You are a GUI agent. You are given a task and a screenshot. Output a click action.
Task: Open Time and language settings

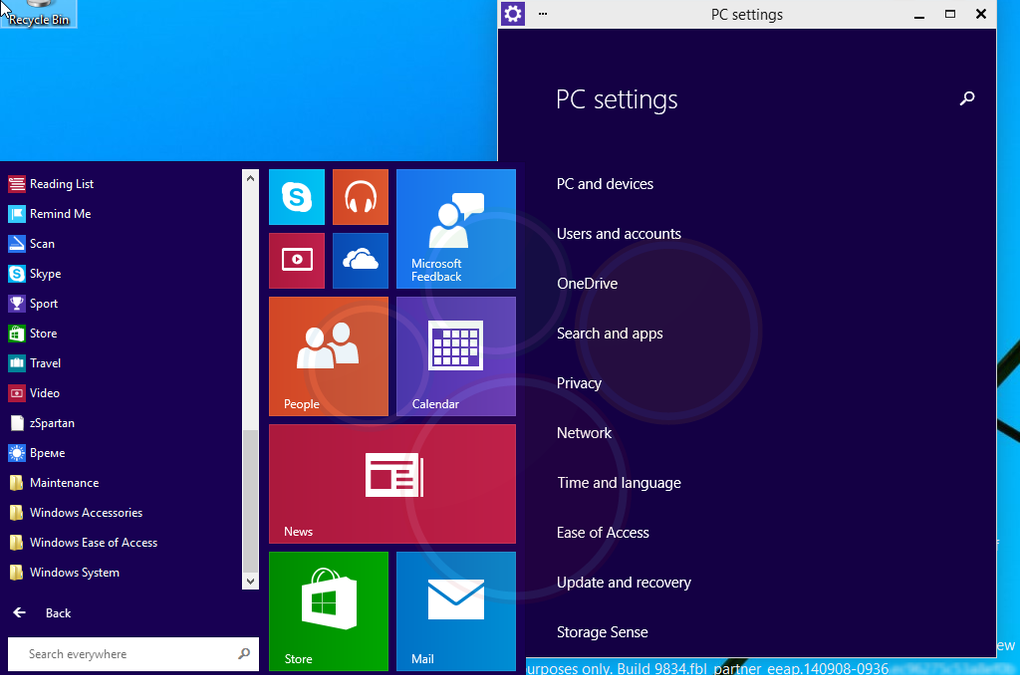tap(619, 483)
